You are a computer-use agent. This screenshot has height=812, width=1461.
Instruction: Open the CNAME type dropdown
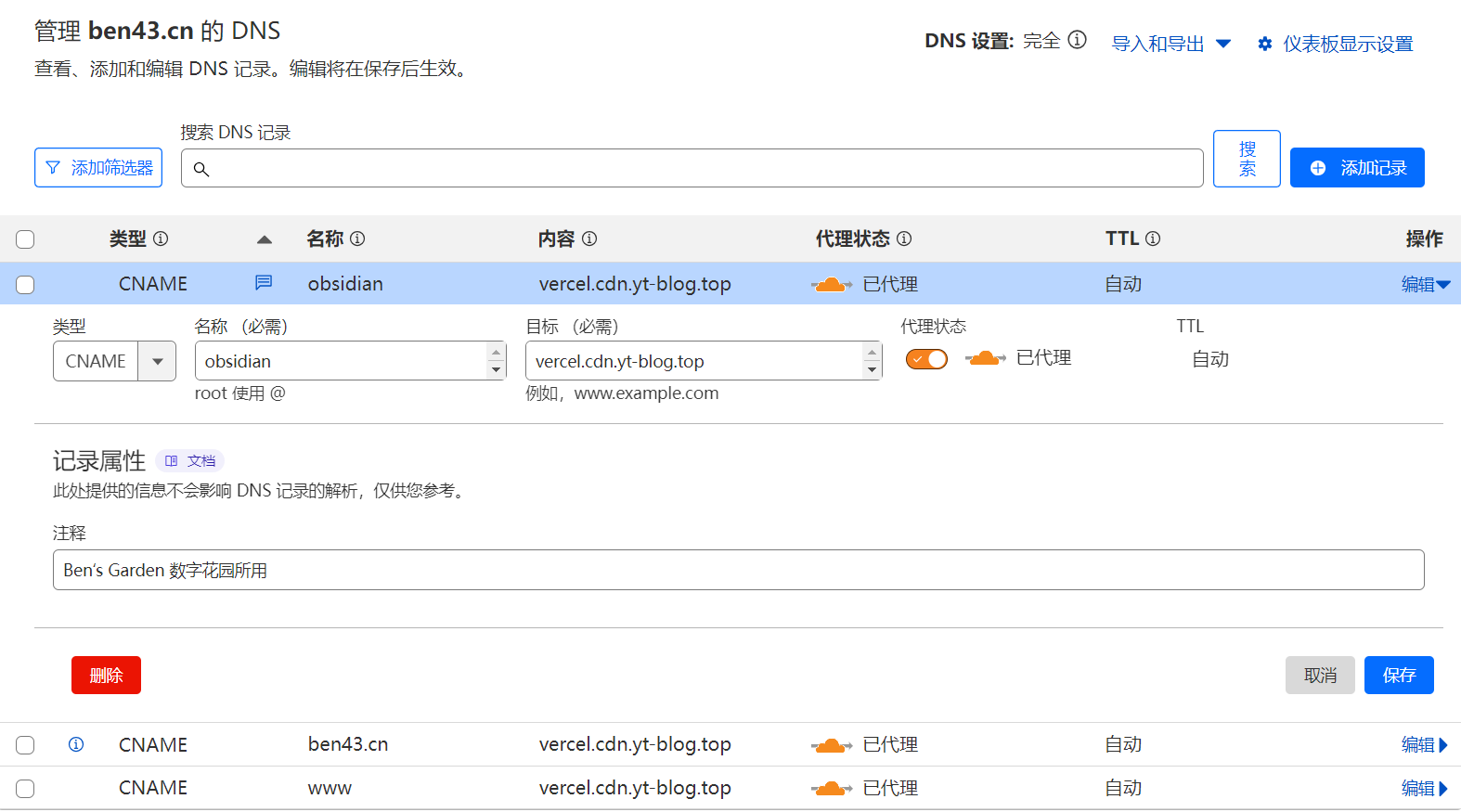click(x=157, y=361)
